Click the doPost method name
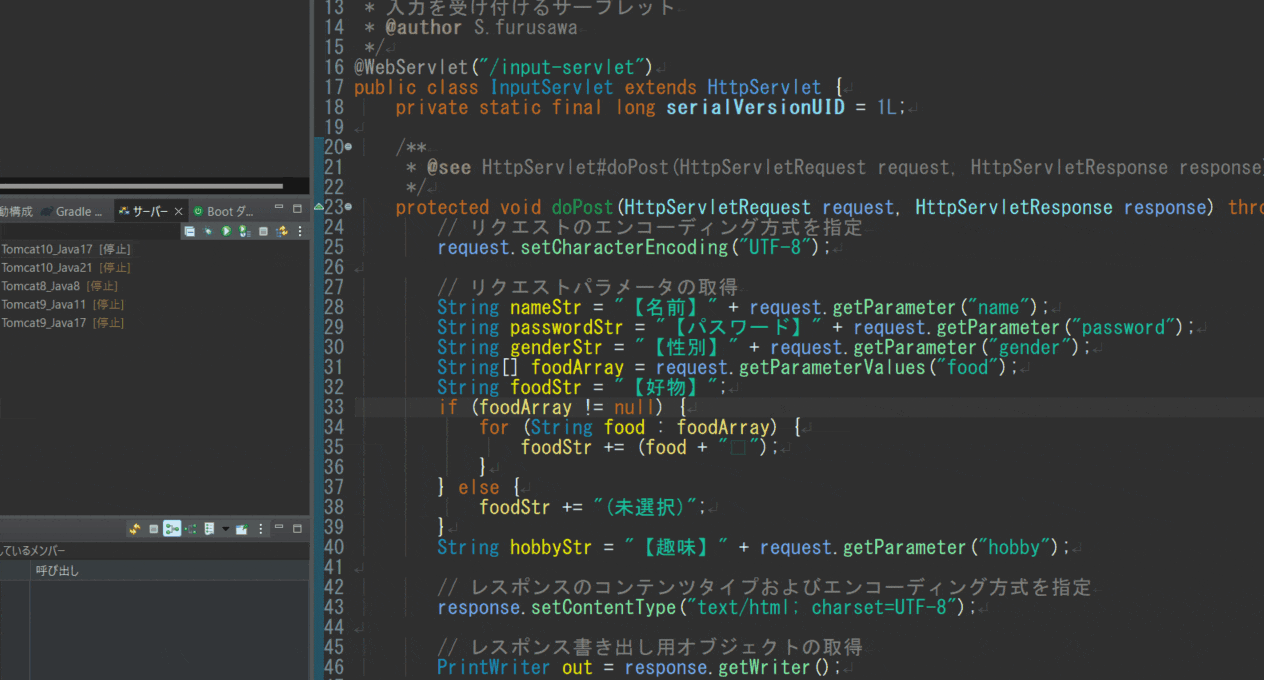This screenshot has height=680, width=1264. click(582, 208)
